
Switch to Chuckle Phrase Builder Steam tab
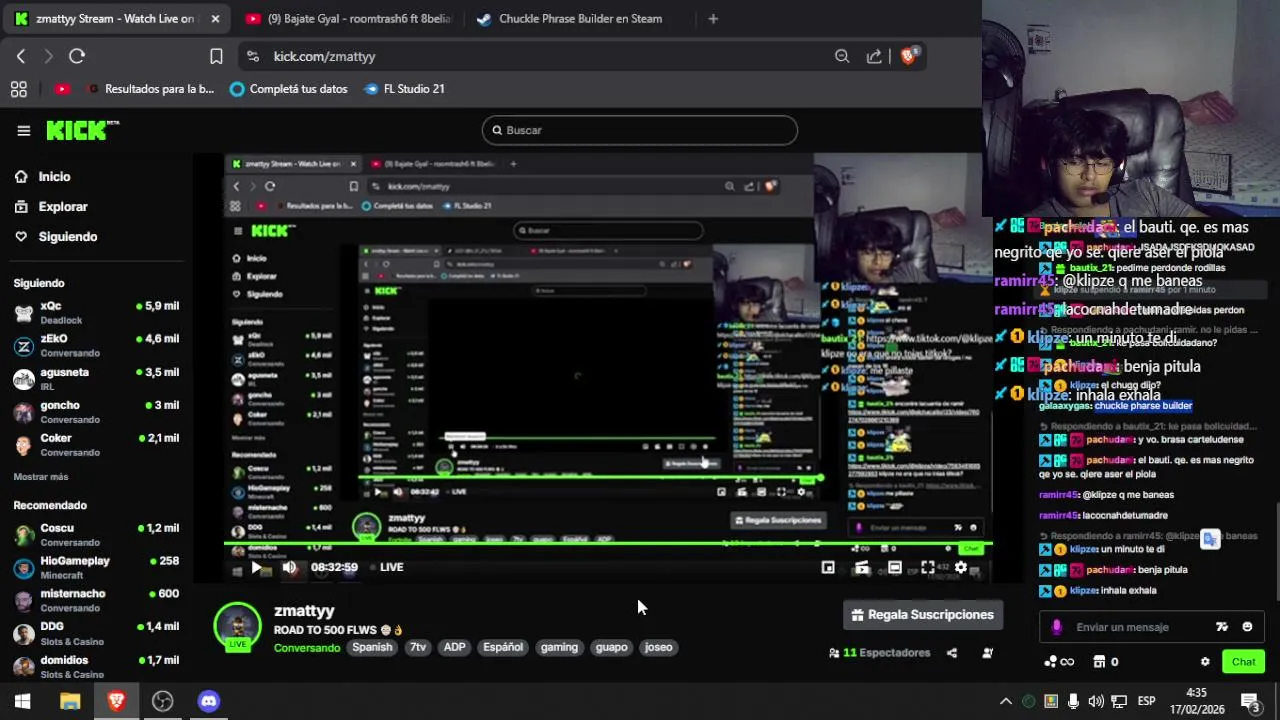pyautogui.click(x=580, y=18)
